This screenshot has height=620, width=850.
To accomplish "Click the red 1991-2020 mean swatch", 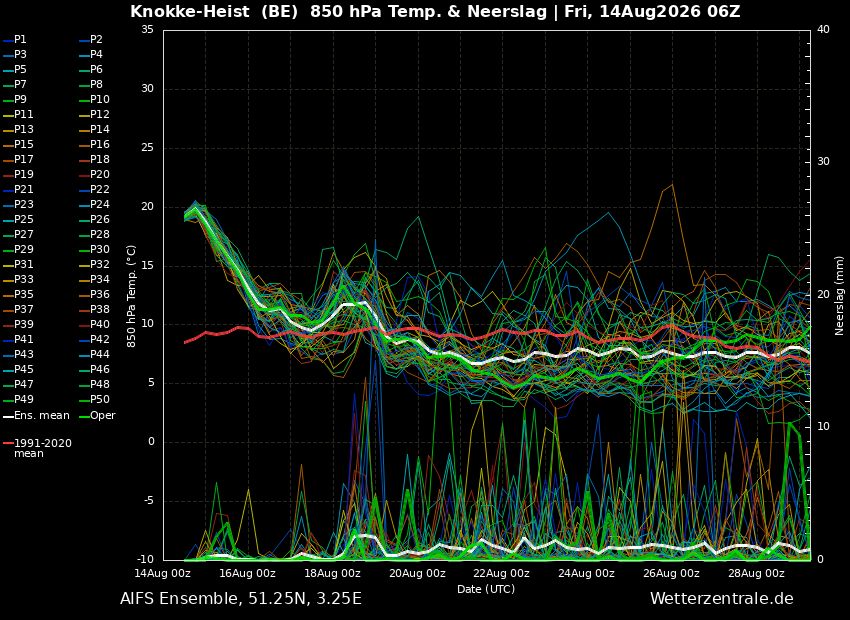I will (8, 443).
